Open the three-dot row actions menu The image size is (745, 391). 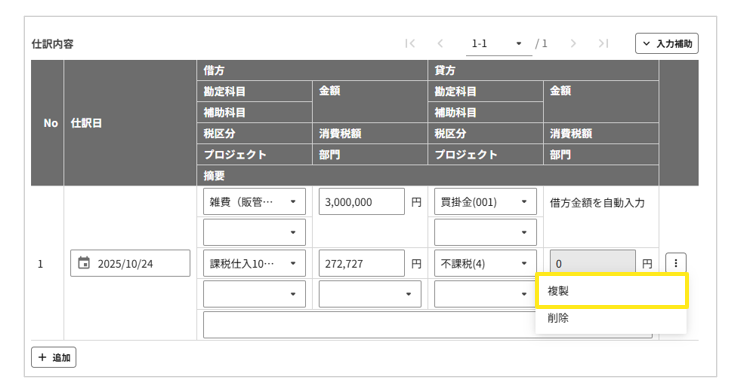point(676,263)
